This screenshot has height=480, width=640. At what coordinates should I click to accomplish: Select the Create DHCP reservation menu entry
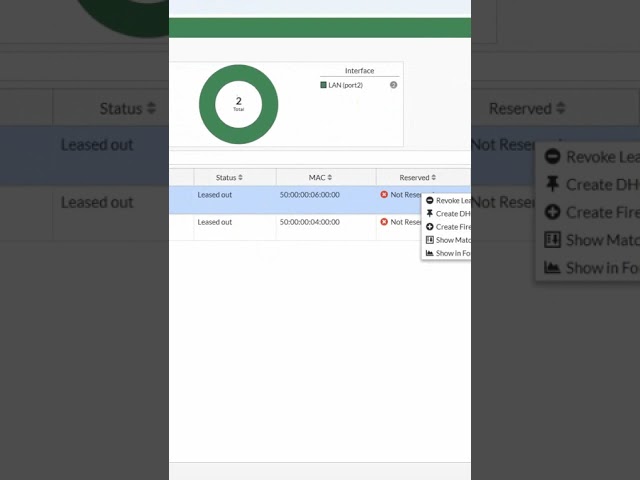tap(453, 214)
